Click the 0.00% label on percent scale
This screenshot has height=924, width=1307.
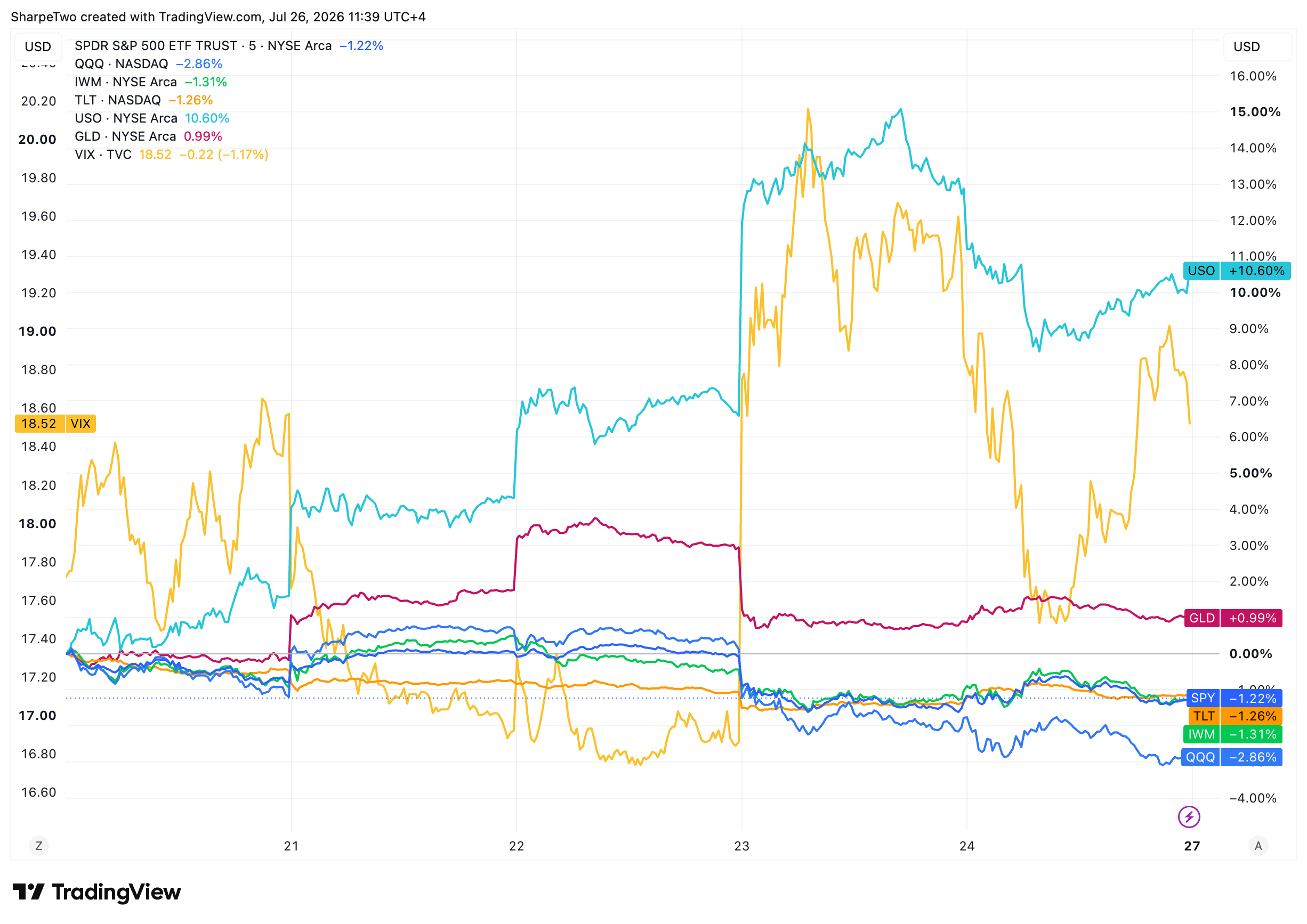tap(1250, 654)
